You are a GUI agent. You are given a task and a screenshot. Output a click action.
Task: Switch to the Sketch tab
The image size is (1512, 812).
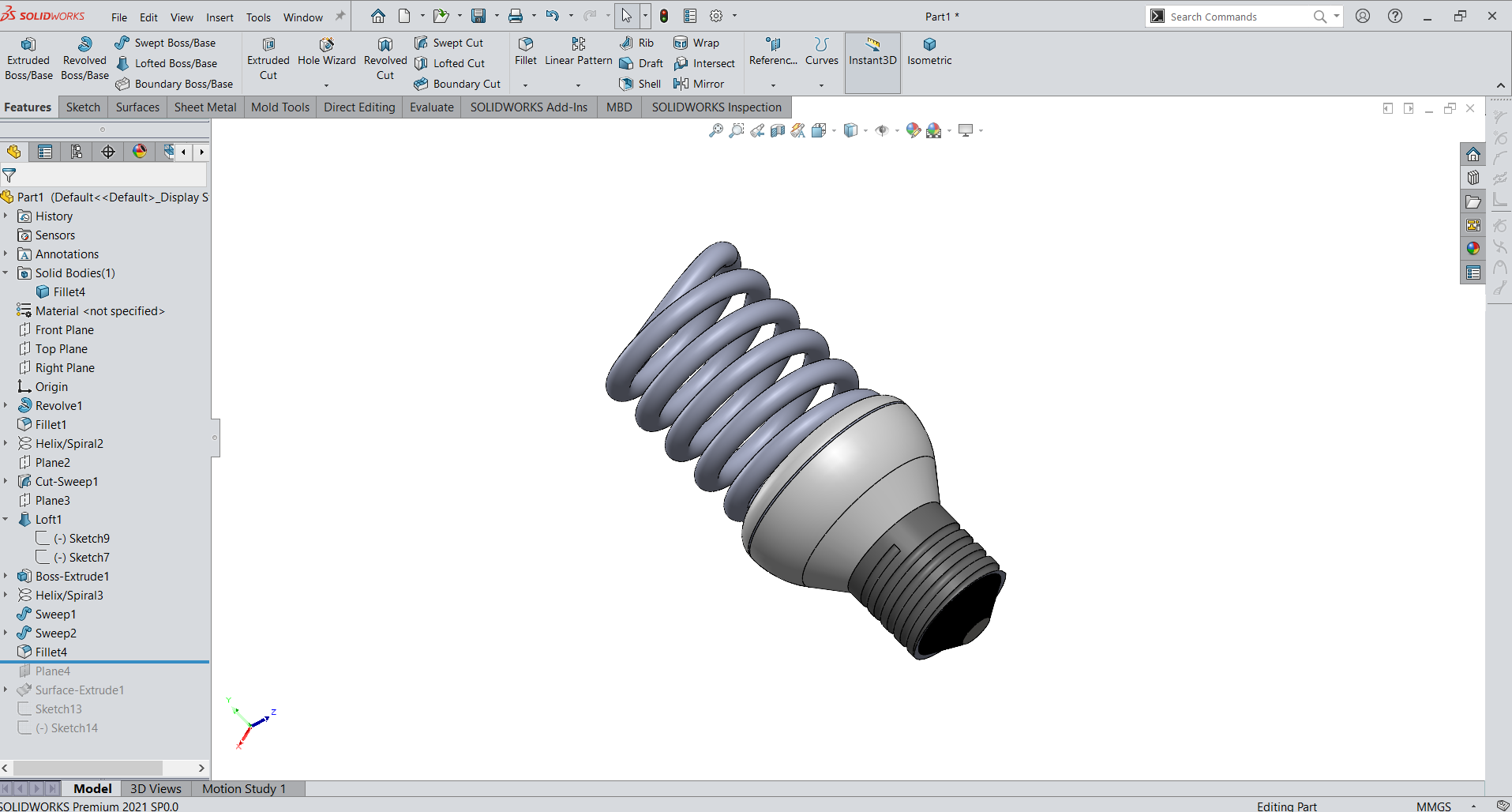click(83, 107)
